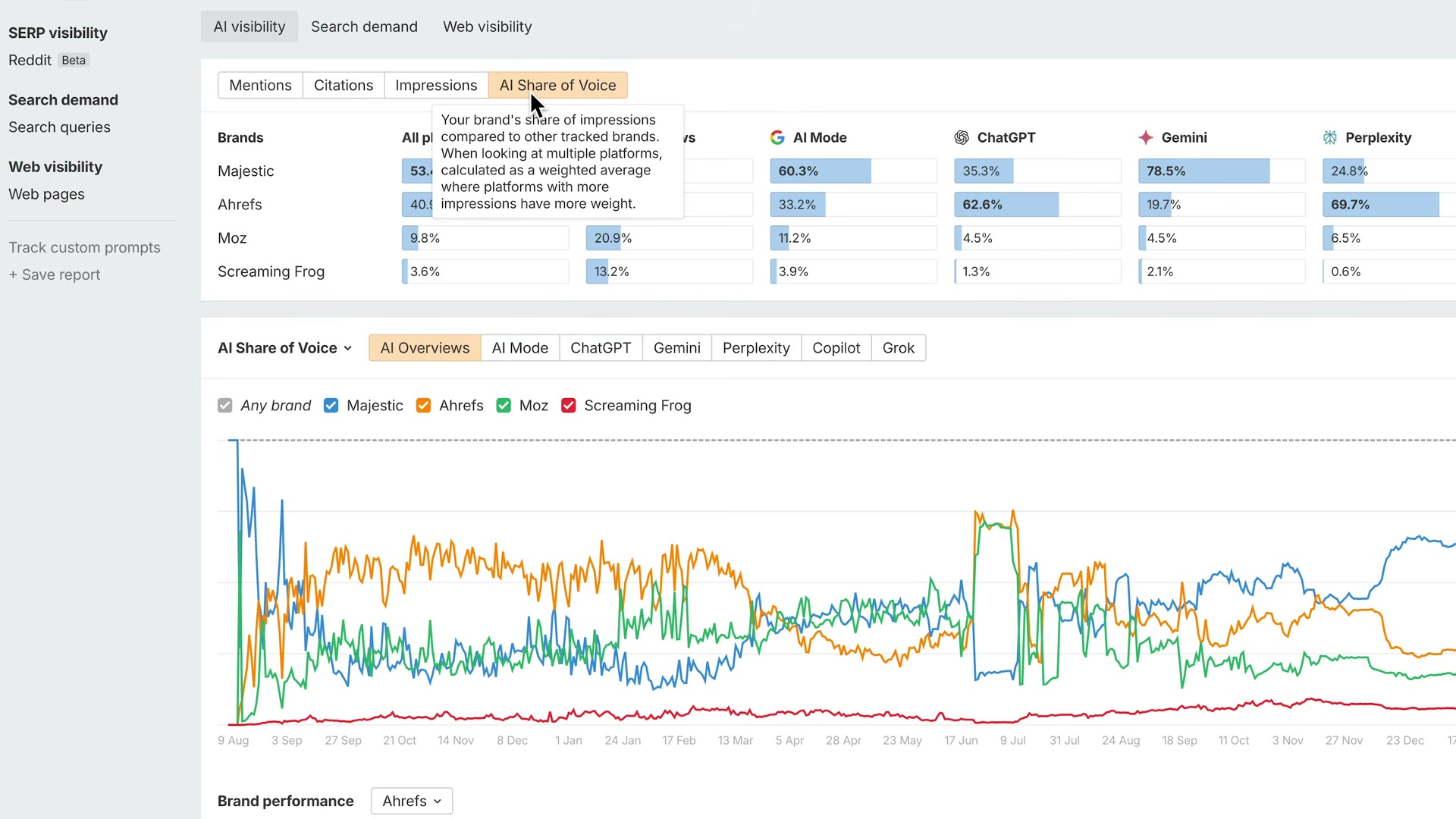
Task: Open Search queries in the sidebar
Action: point(59,127)
